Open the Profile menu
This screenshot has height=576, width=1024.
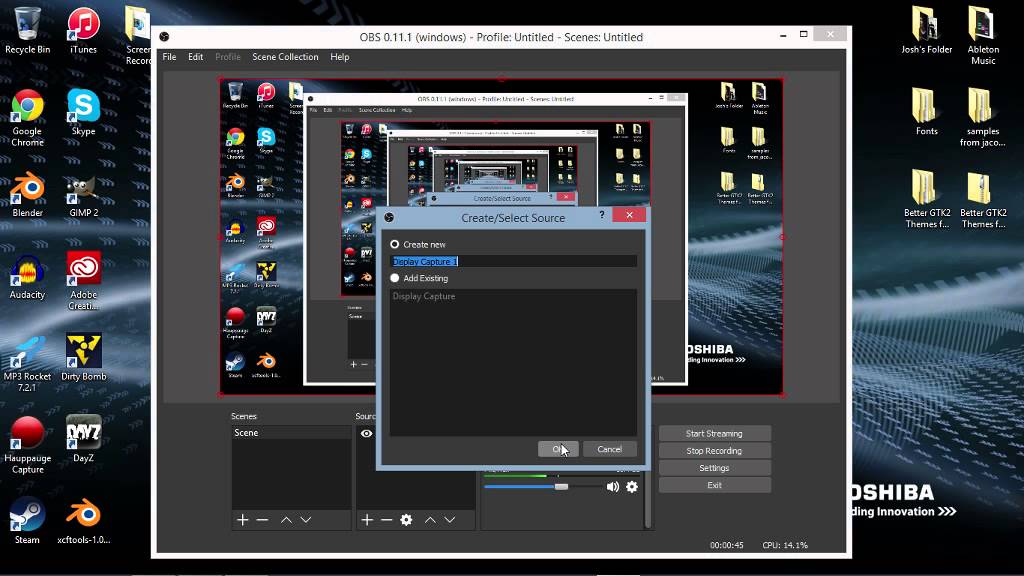[228, 57]
